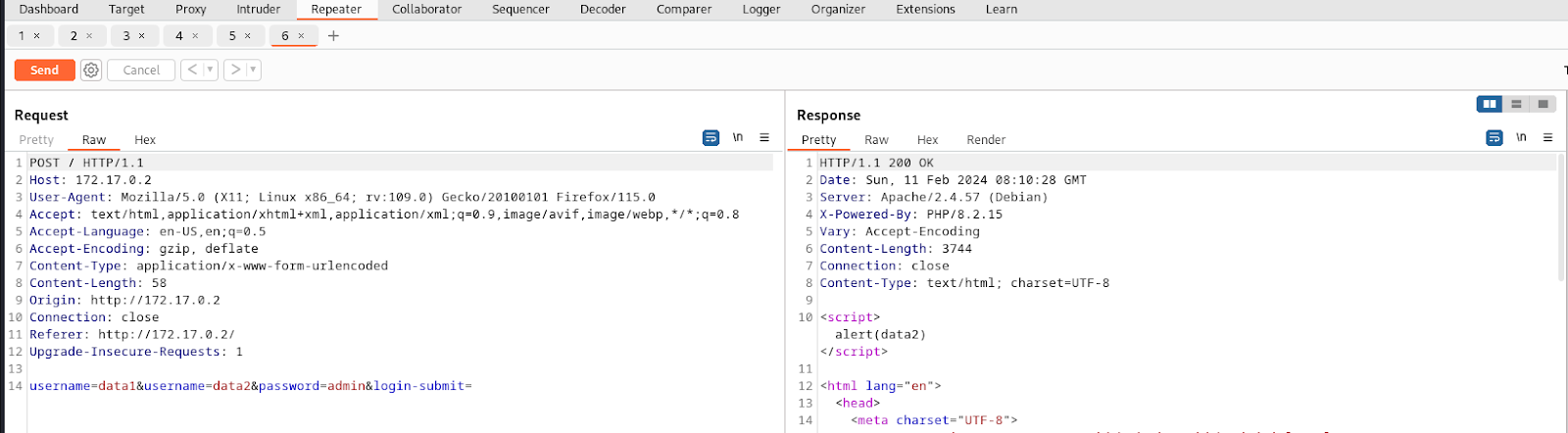Select the Repeater tab

[x=336, y=9]
